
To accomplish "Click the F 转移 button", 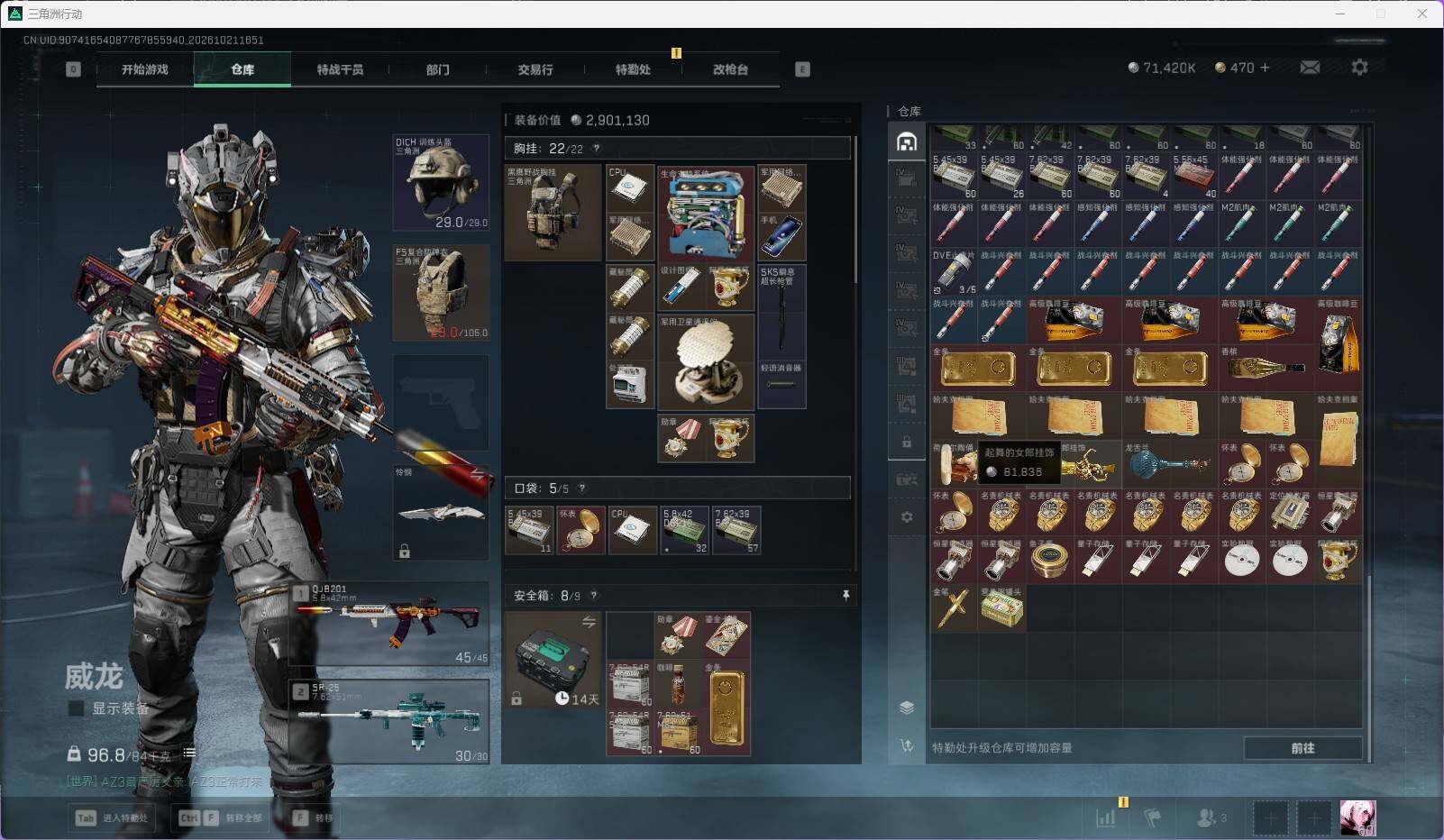I will tap(313, 817).
